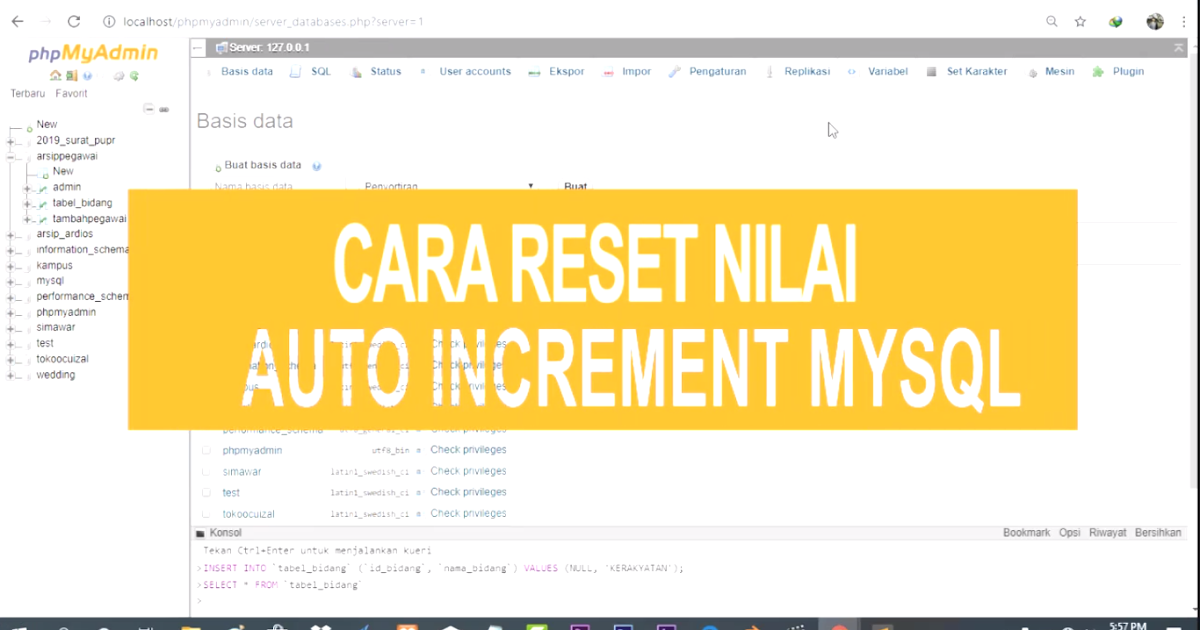
Task: Switch to the Favorit sidebar tab
Action: click(71, 93)
